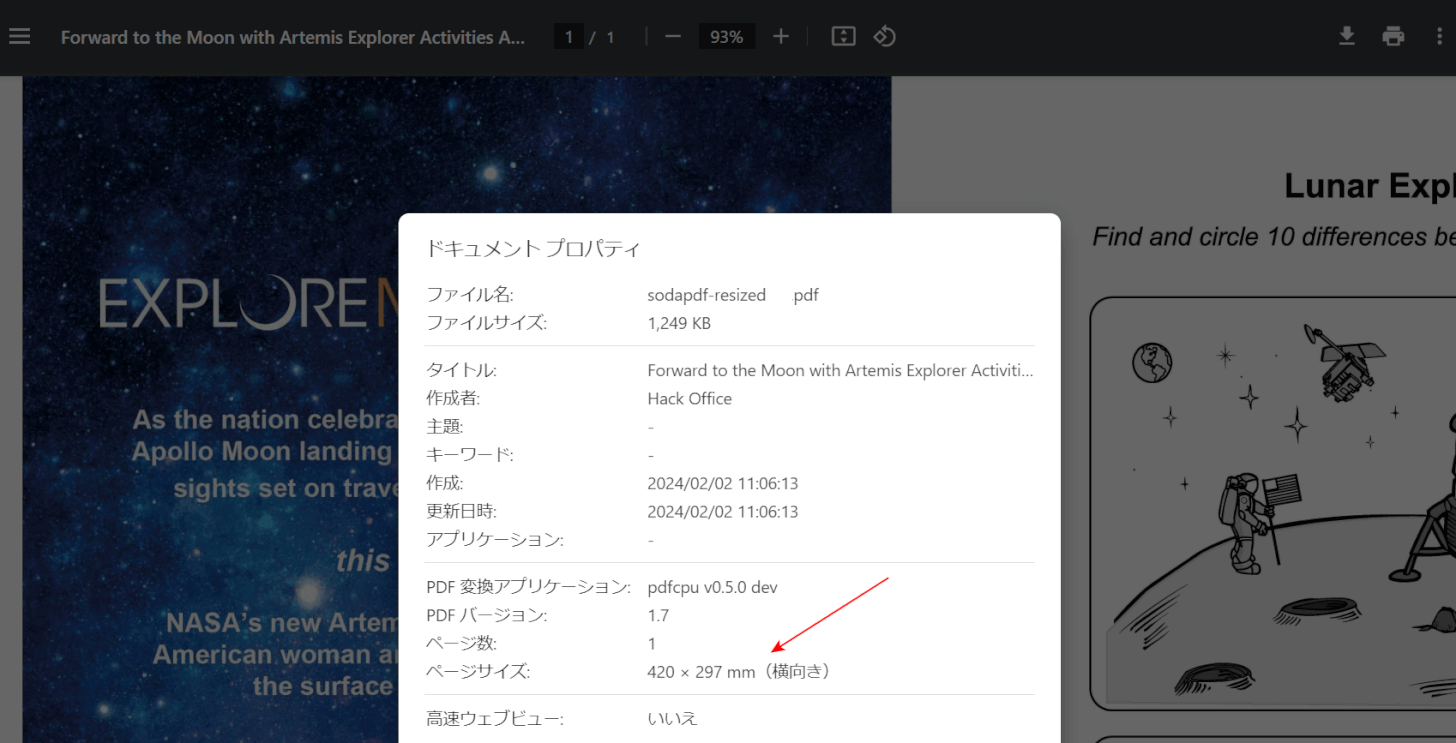Click the Earth drawing in the picture
The height and width of the screenshot is (743, 1456).
point(1152,362)
